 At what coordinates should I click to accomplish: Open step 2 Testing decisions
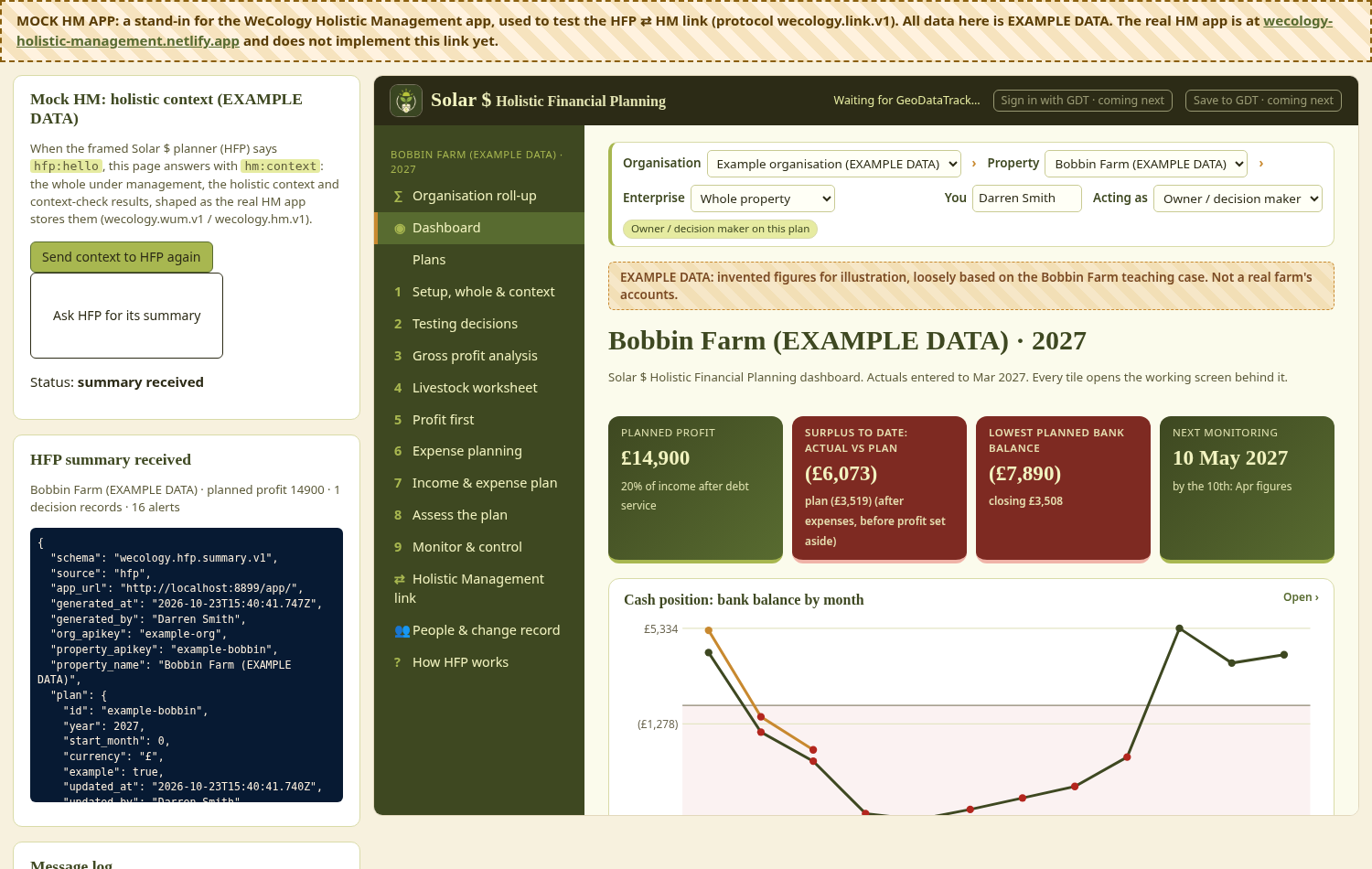[479, 324]
